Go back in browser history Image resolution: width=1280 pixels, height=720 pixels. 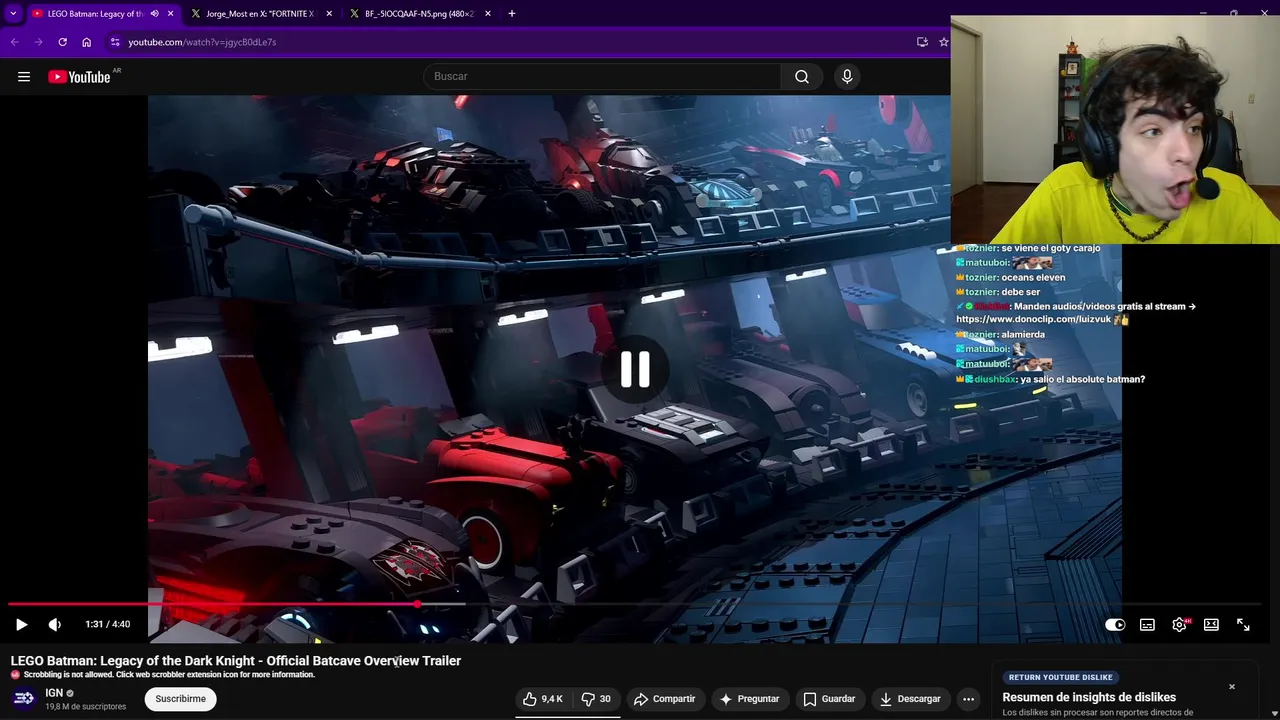coord(14,42)
